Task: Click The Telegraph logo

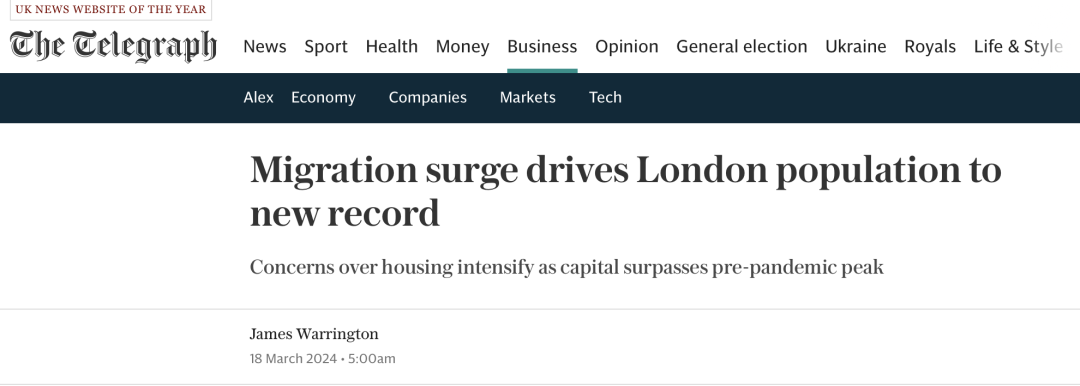Action: [113, 46]
